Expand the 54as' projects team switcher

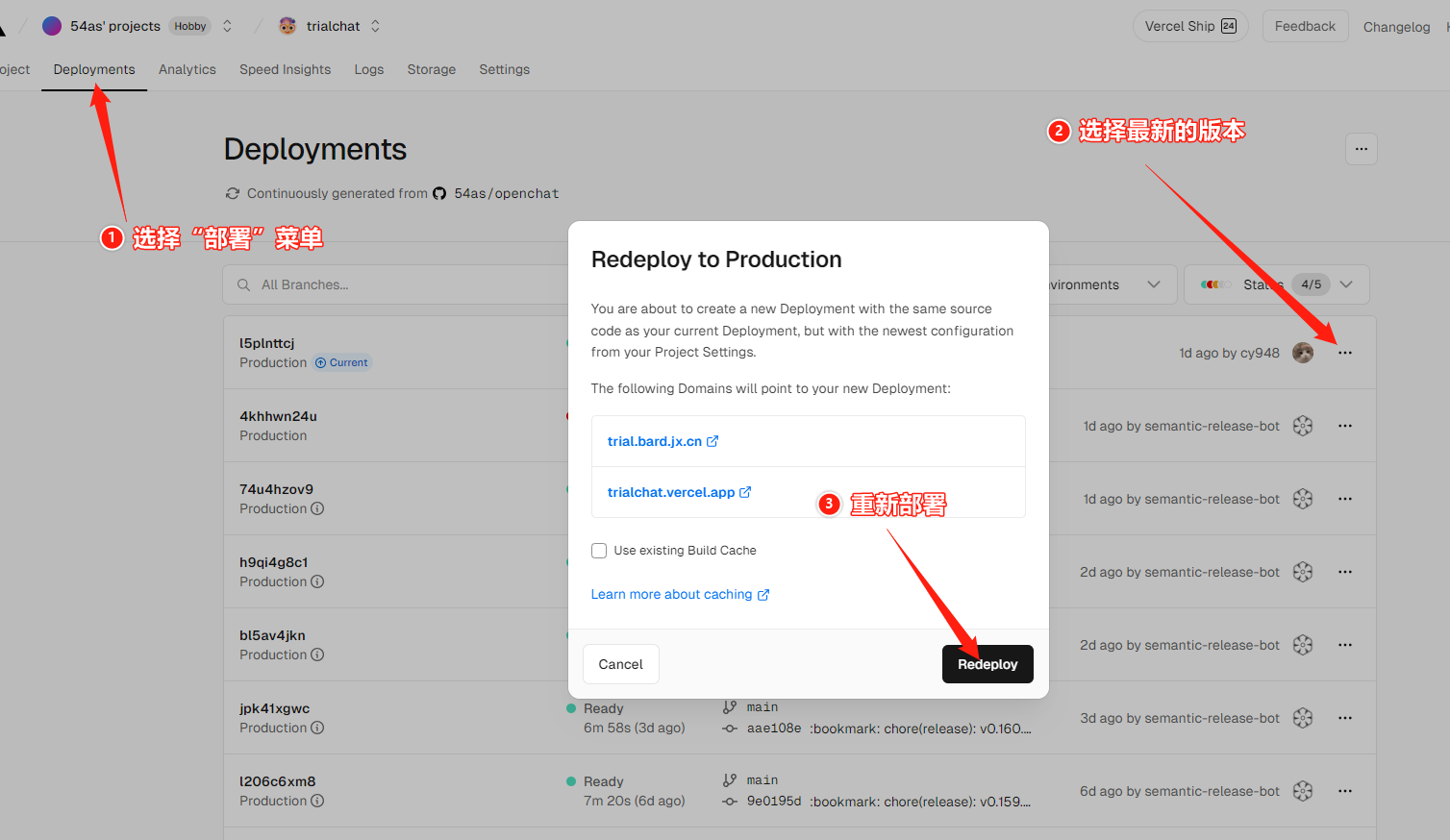tap(227, 26)
